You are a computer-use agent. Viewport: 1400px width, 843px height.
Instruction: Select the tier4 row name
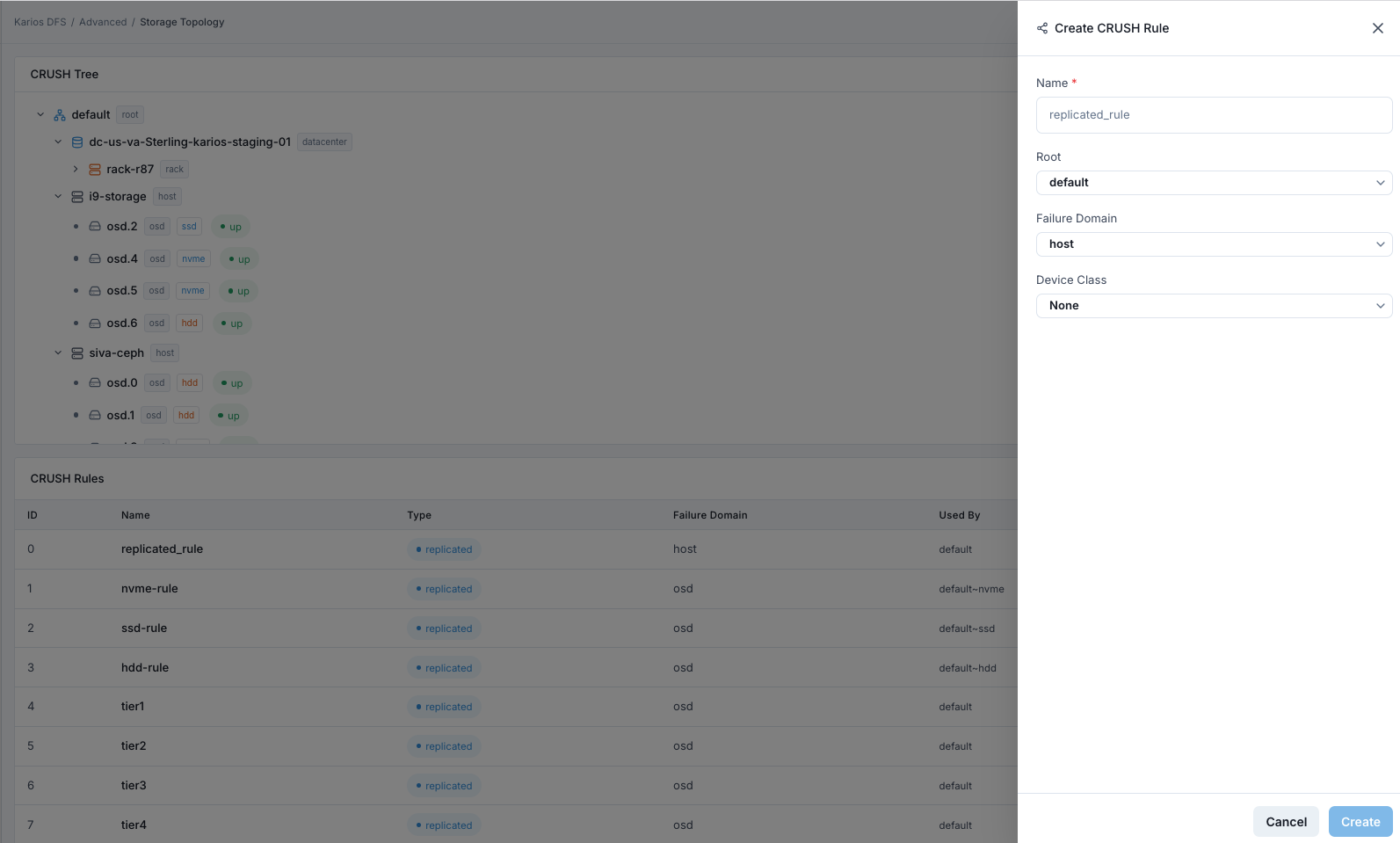pos(134,825)
